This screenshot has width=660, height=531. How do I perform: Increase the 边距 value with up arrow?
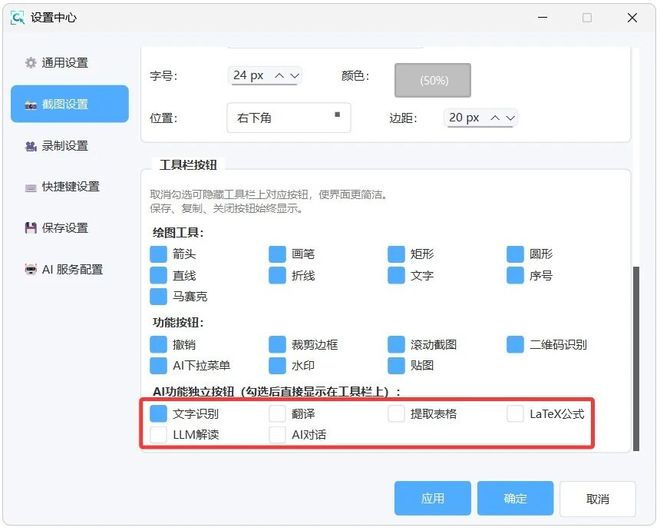(x=495, y=118)
